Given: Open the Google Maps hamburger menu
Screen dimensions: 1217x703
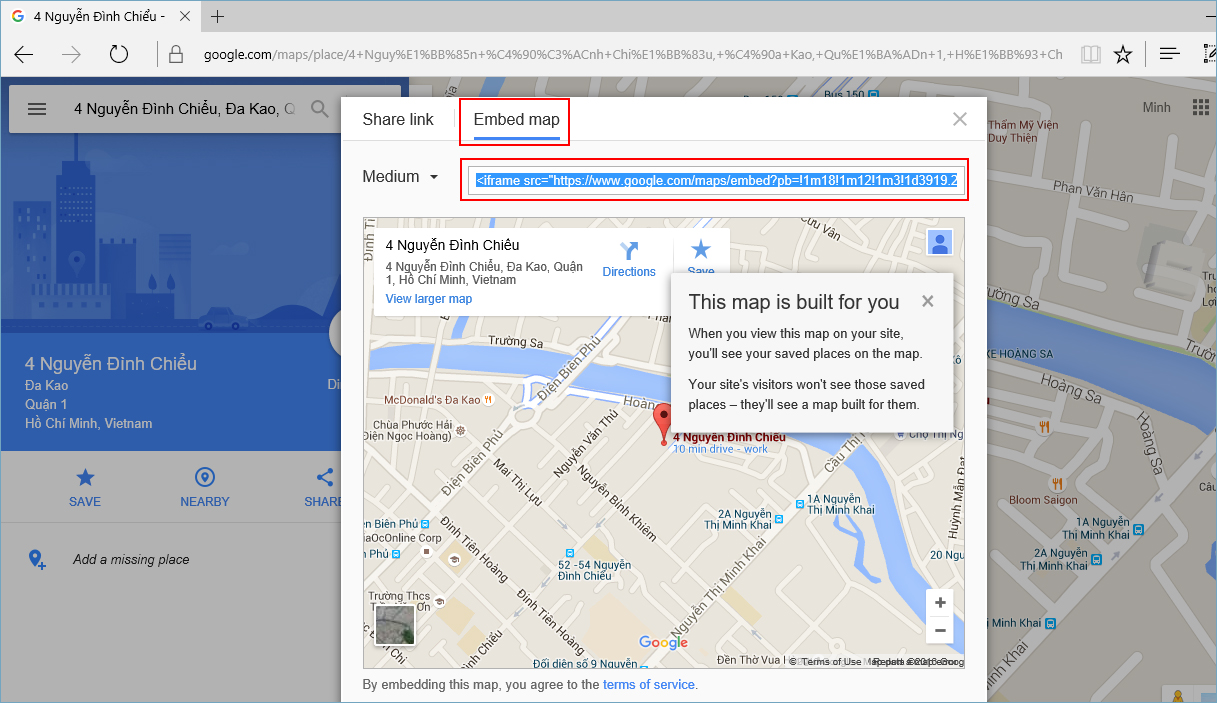Looking at the screenshot, I should [37, 109].
